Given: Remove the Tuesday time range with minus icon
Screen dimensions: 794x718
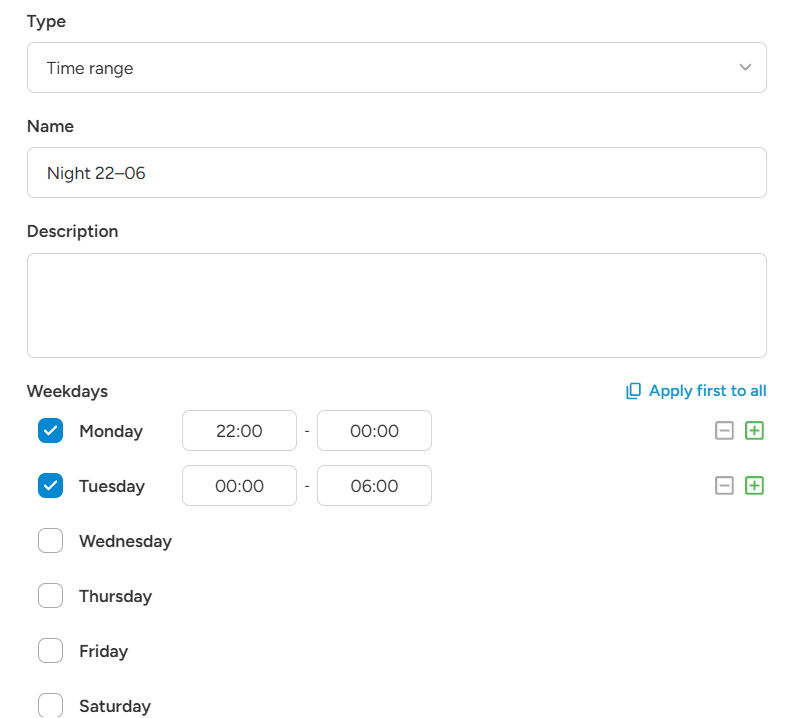Looking at the screenshot, I should 724,486.
